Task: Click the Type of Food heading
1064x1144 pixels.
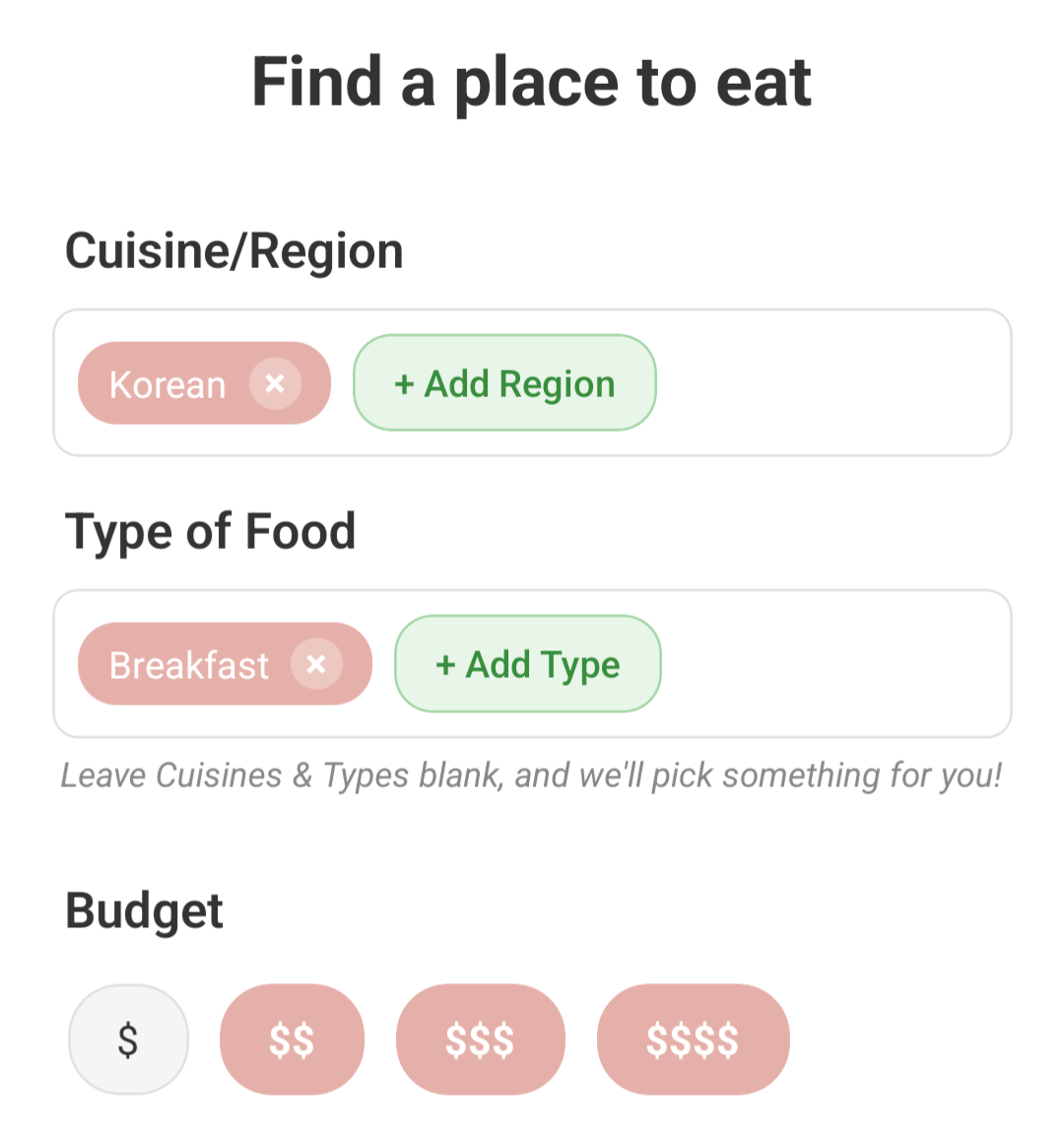Action: pyautogui.click(x=210, y=532)
